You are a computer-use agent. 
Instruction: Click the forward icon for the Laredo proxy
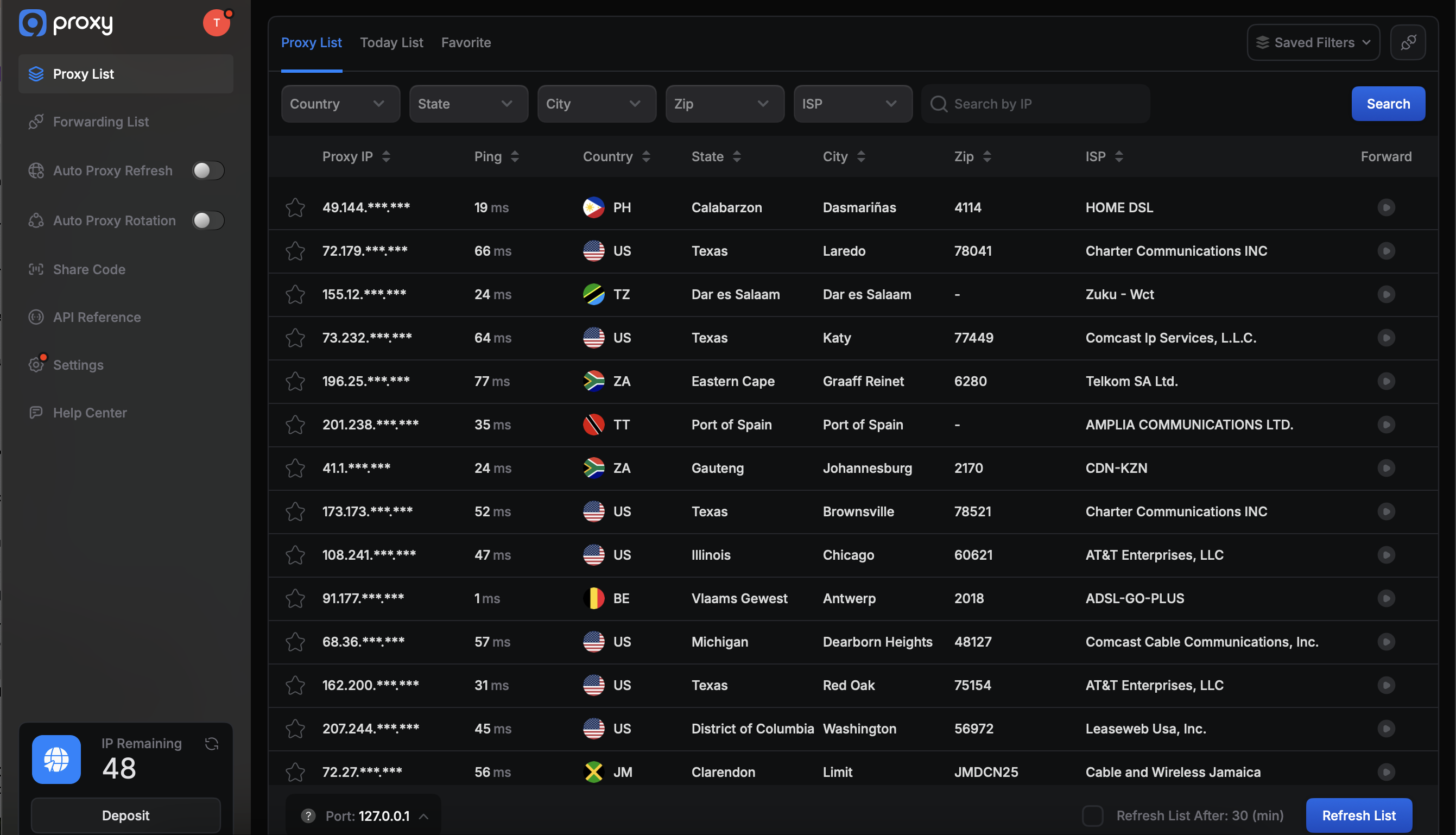pyautogui.click(x=1387, y=251)
